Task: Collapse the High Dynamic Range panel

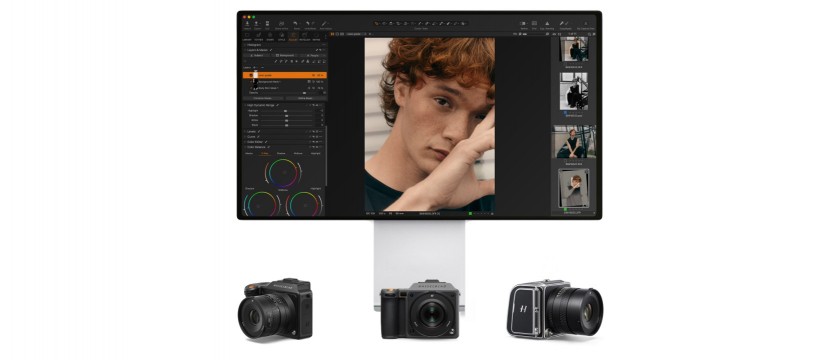Action: (x=245, y=105)
